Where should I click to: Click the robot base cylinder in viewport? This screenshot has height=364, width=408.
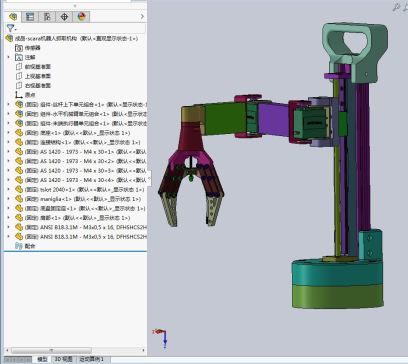337,283
